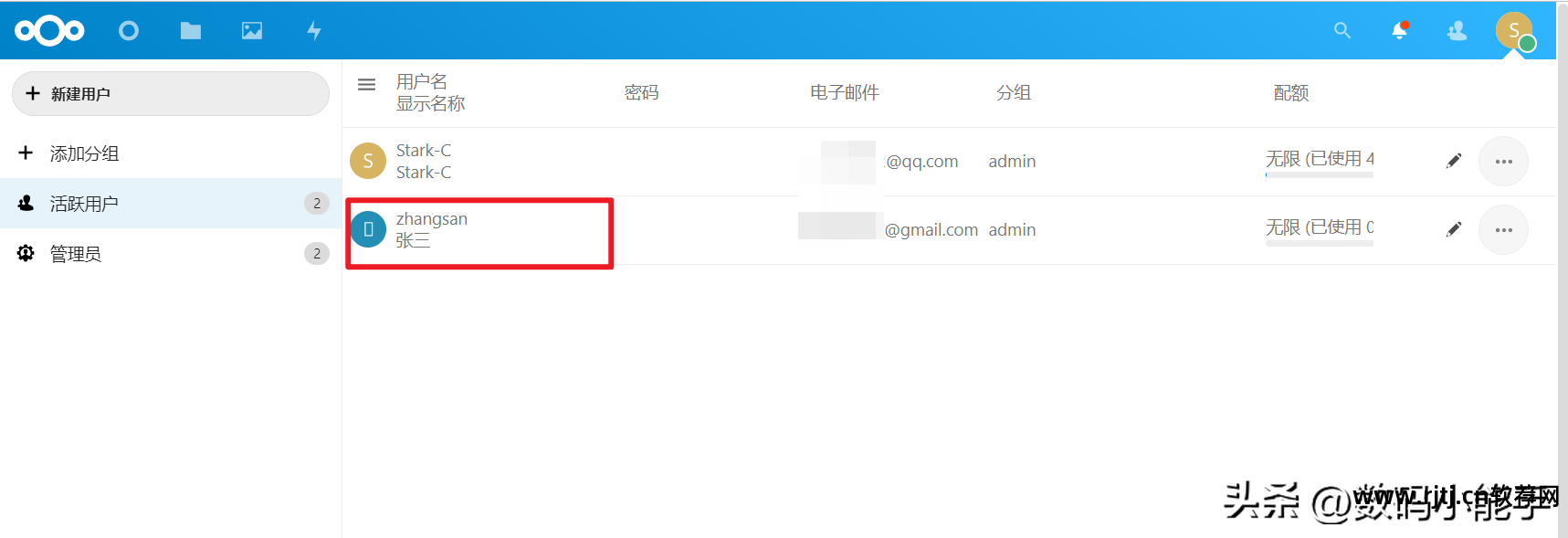Open the Activity lightning icon
This screenshot has width=1568, height=538.
click(x=314, y=31)
